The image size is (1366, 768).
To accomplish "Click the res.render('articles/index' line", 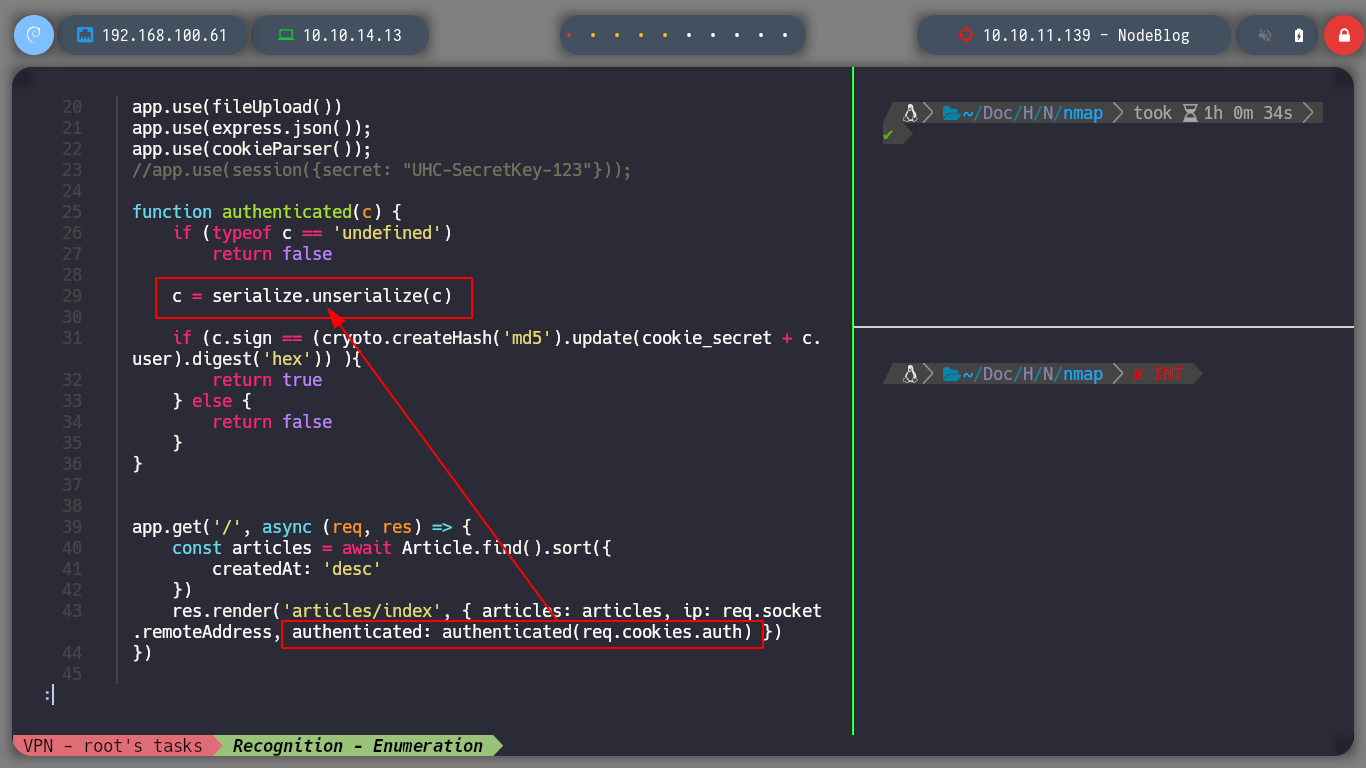I will (x=497, y=611).
